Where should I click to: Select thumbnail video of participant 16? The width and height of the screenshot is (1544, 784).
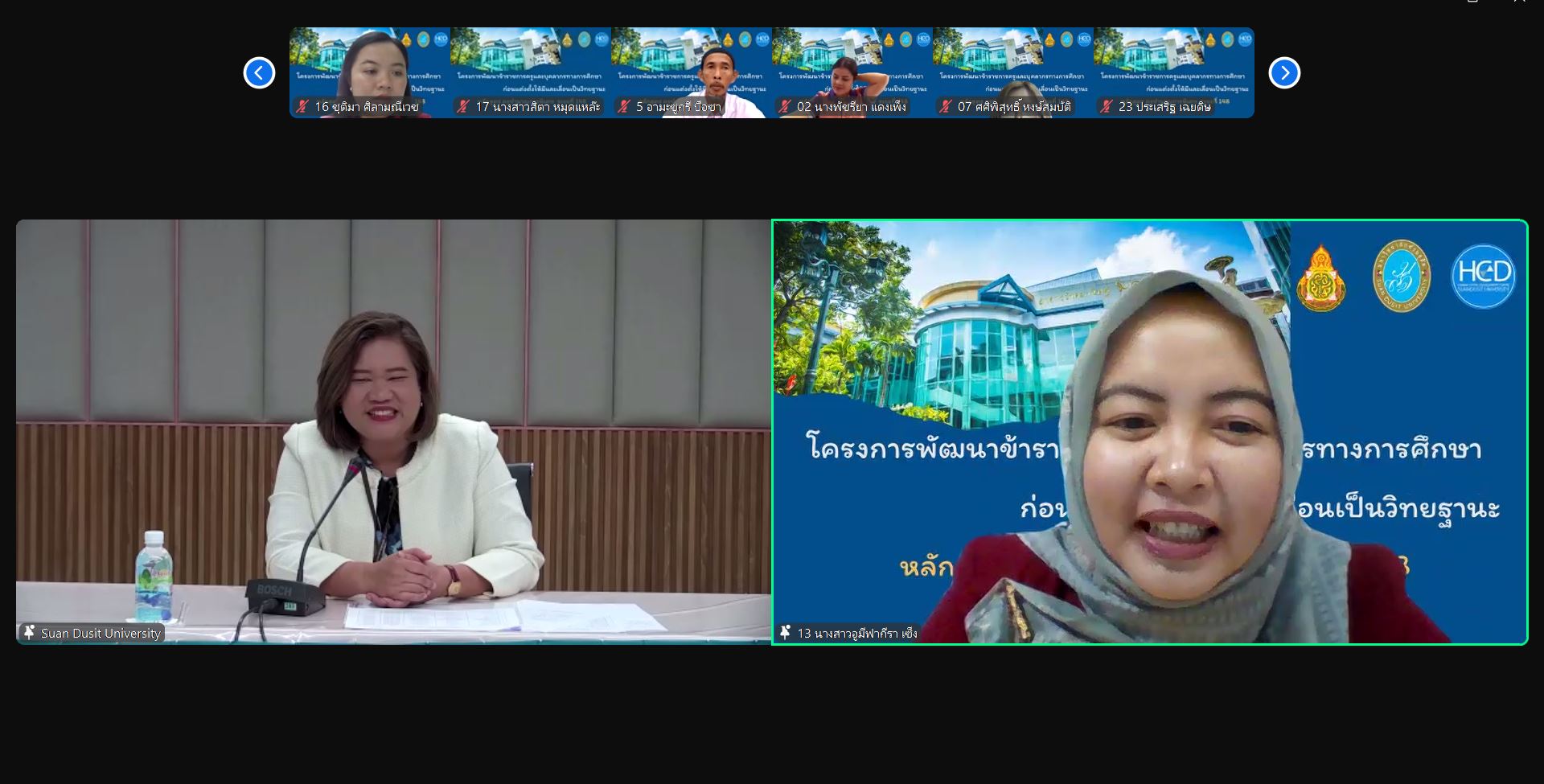tap(370, 68)
